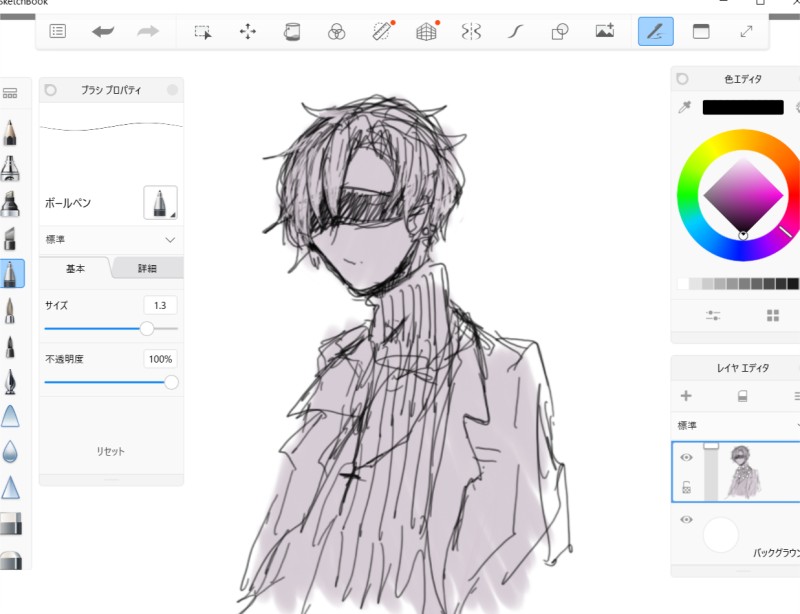800x614 pixels.
Task: Open the brush library drawer icon
Action: (10, 93)
